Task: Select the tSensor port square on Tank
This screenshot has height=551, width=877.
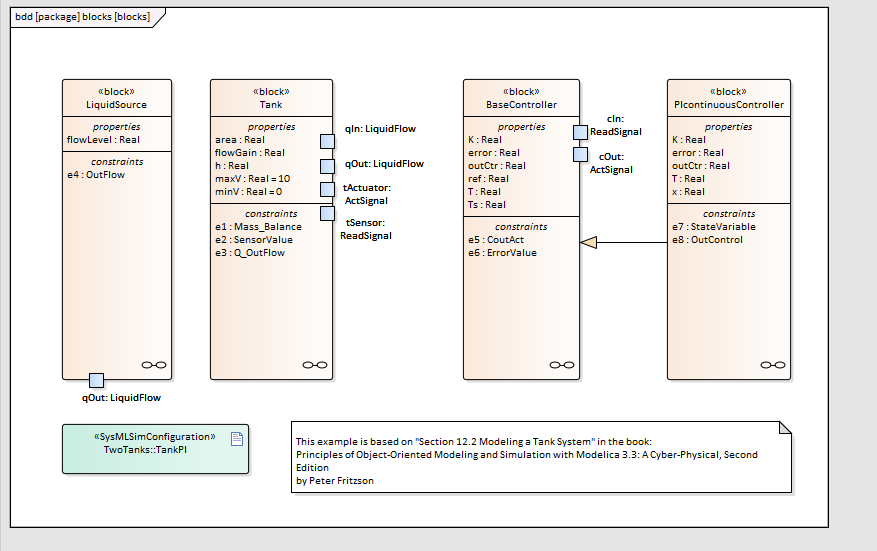Action: click(327, 214)
